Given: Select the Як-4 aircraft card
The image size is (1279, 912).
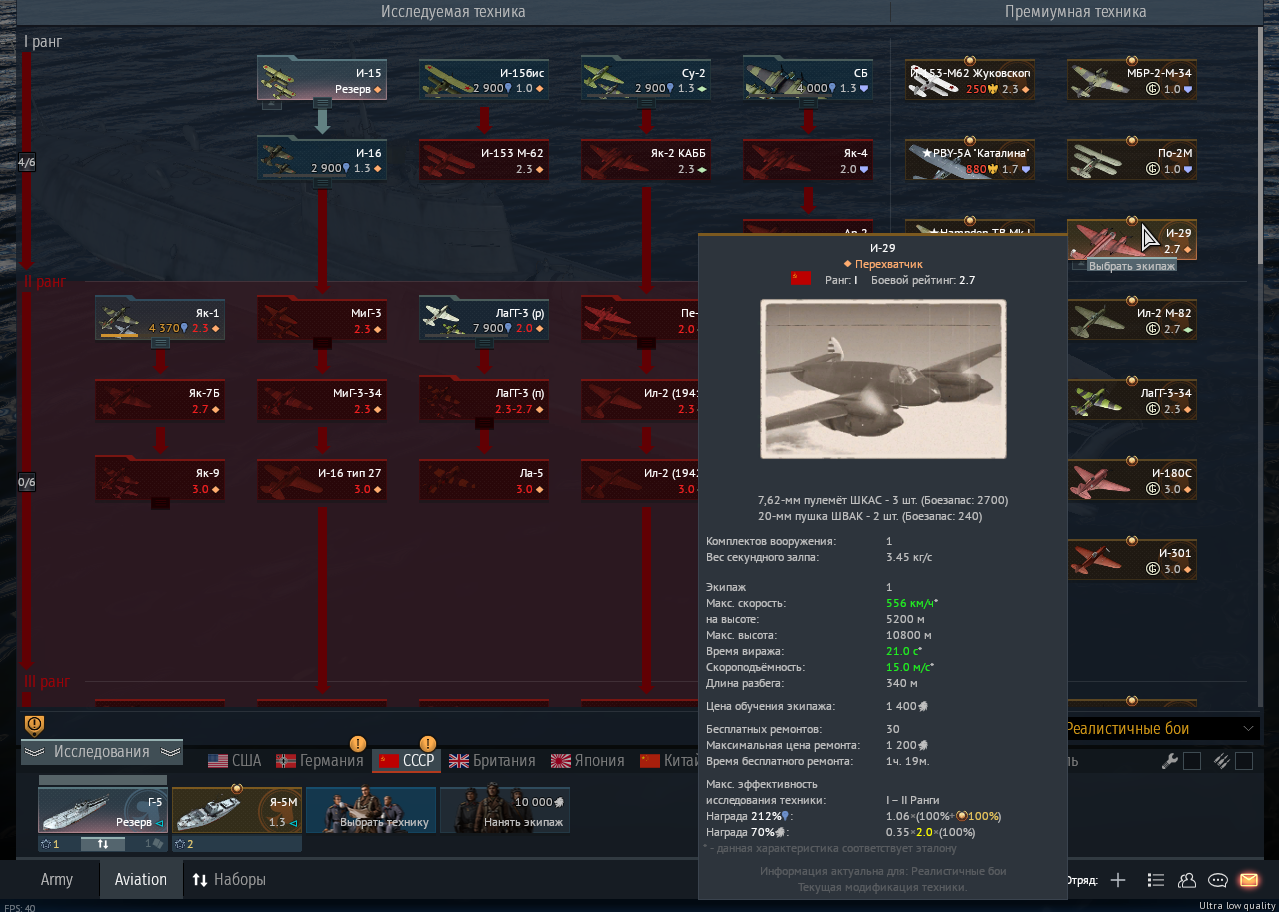Looking at the screenshot, I should point(808,161).
